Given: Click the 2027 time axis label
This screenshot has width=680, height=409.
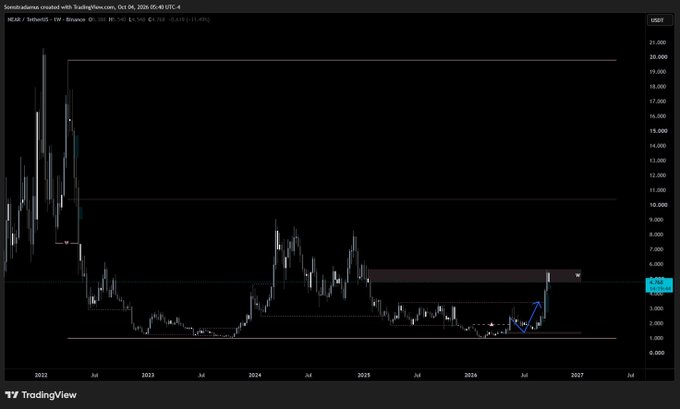Looking at the screenshot, I should (577, 375).
